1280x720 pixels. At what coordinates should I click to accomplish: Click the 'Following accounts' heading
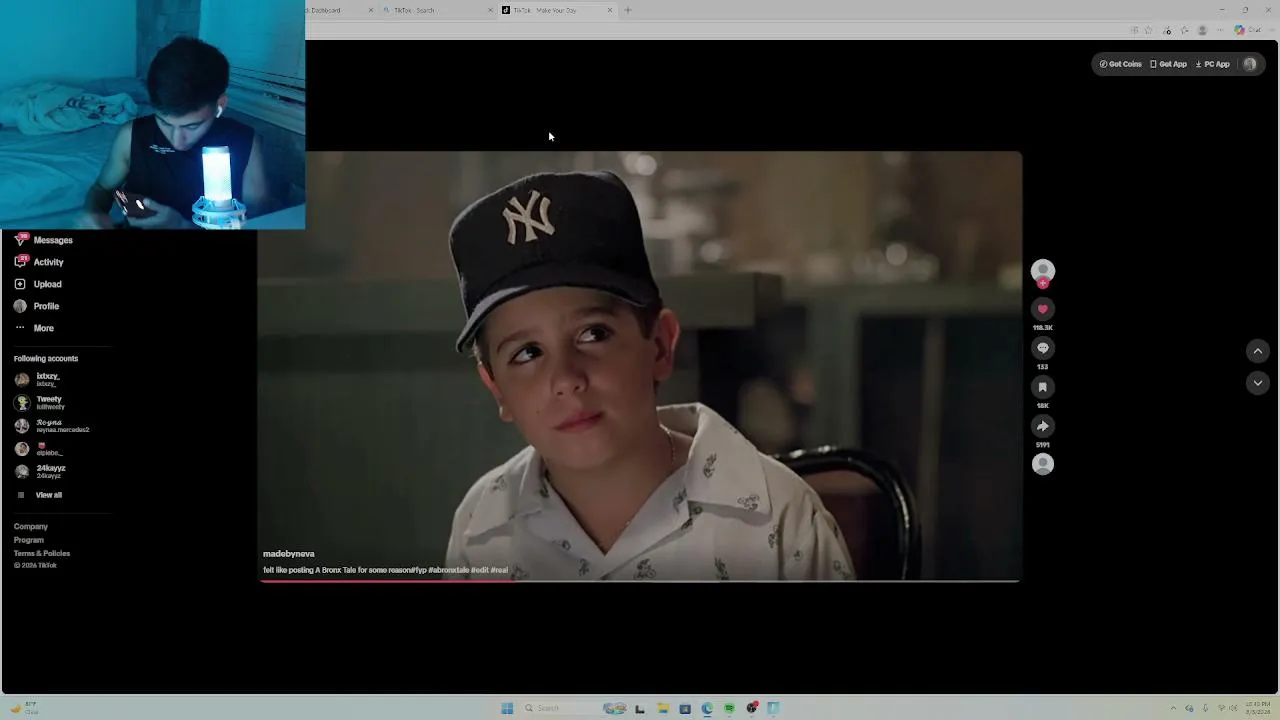pos(46,359)
